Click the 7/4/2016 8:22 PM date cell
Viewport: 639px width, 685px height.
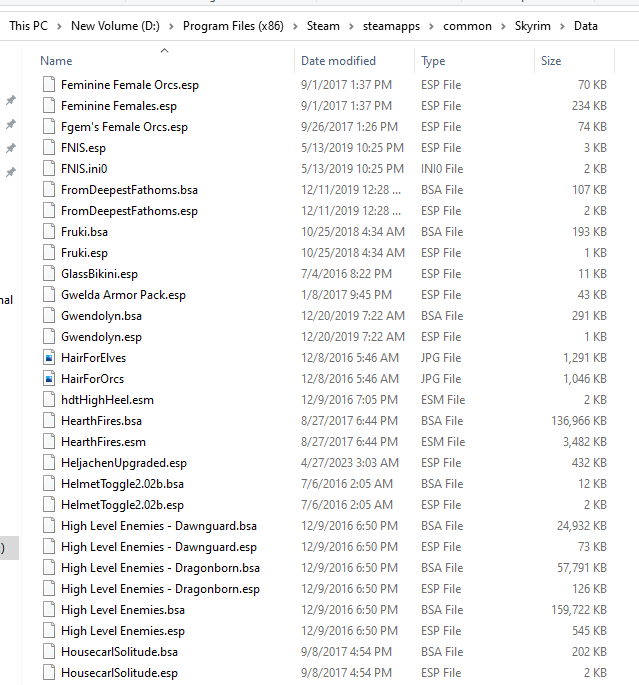point(346,274)
